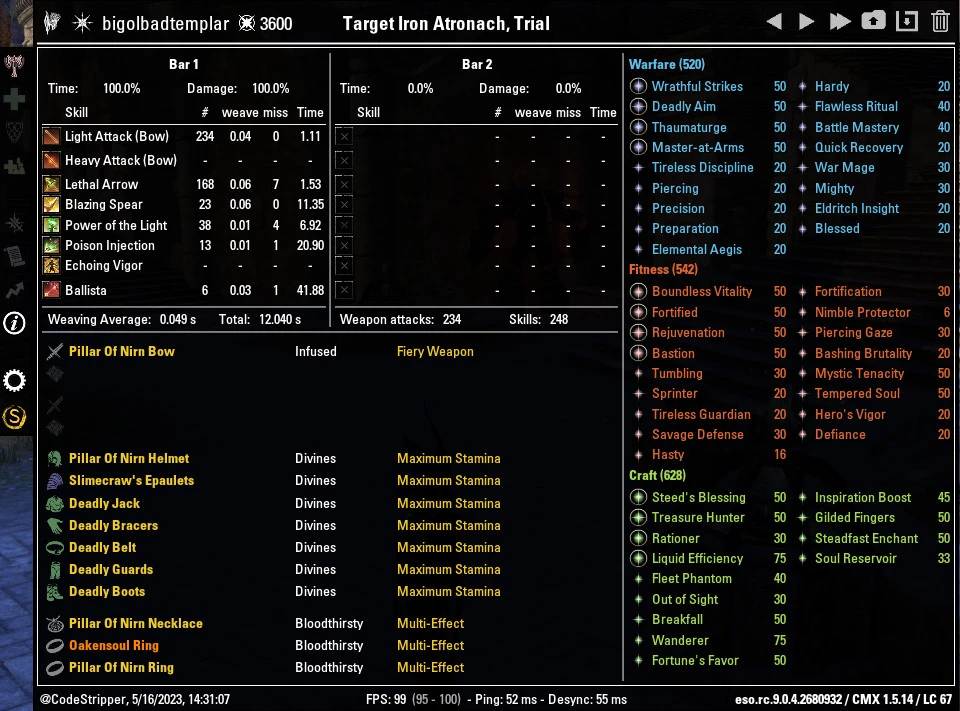Open settings gear in left sidebar

tap(14, 381)
